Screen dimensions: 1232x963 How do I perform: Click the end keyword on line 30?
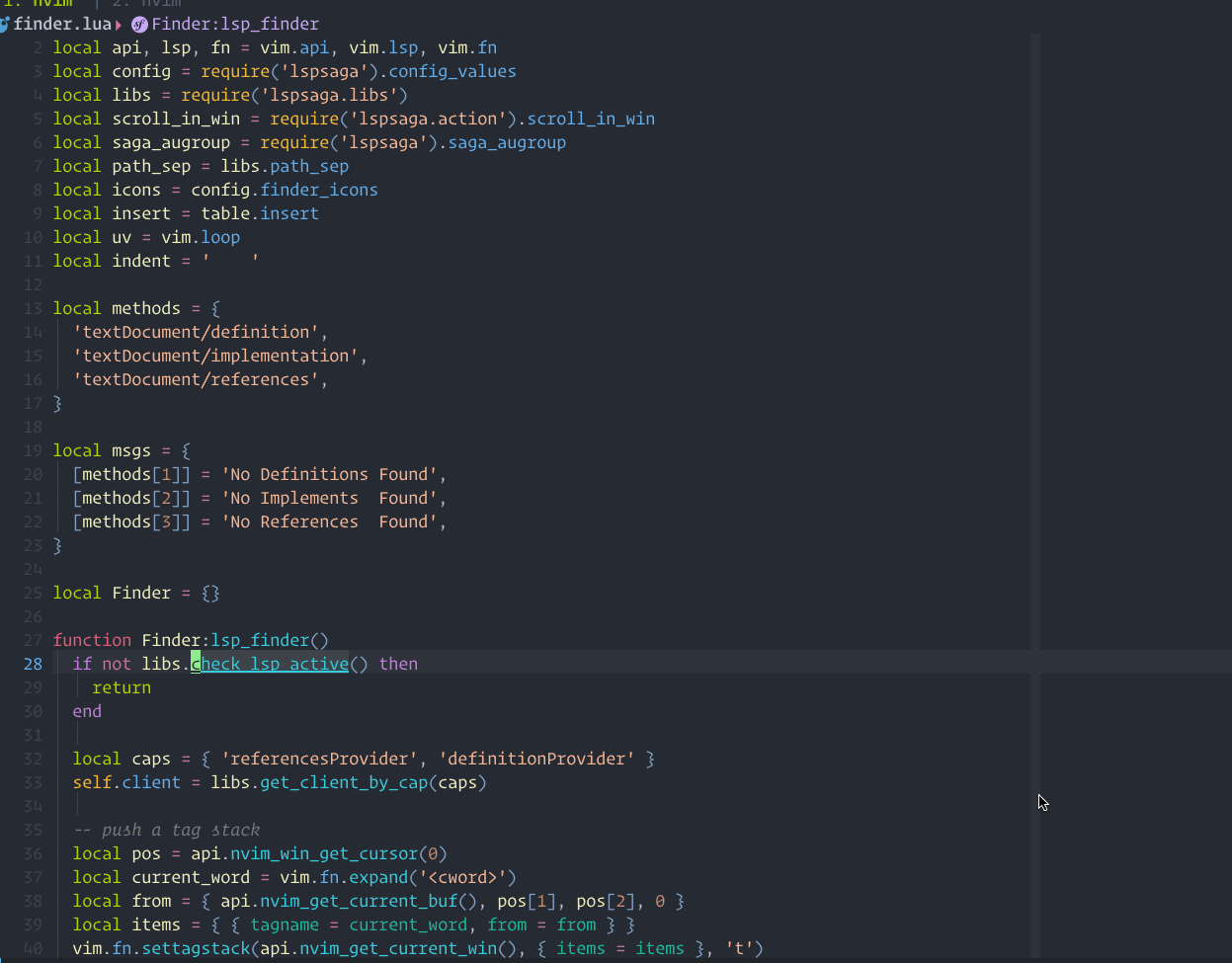(87, 711)
